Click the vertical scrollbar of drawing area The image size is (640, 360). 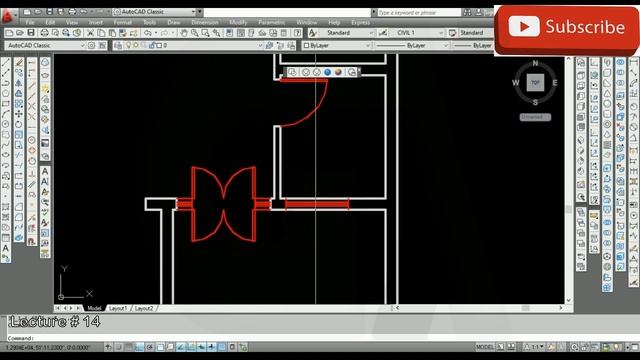[x=569, y=180]
